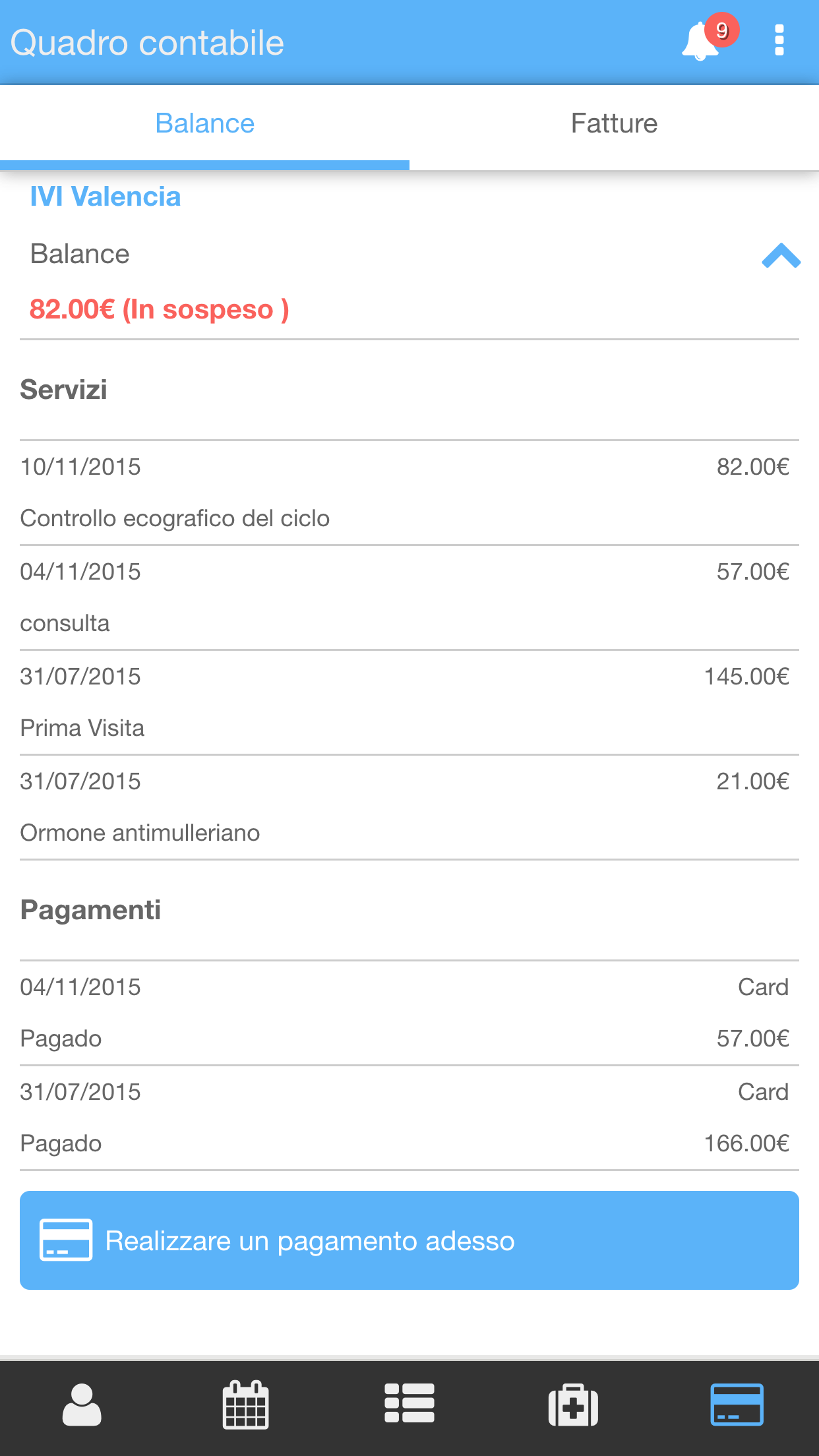This screenshot has height=1456, width=819.
Task: Open the medical kit icon
Action: coord(573,1405)
